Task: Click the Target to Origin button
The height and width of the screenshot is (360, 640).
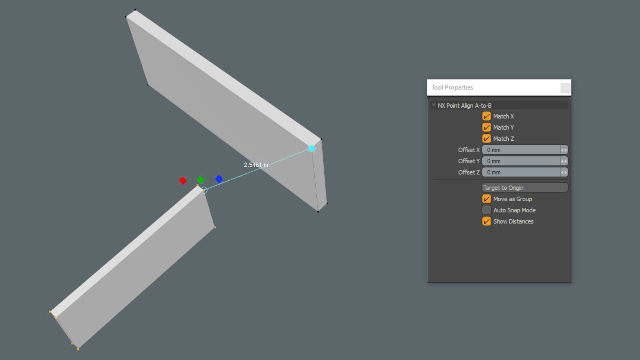Action: [524, 188]
